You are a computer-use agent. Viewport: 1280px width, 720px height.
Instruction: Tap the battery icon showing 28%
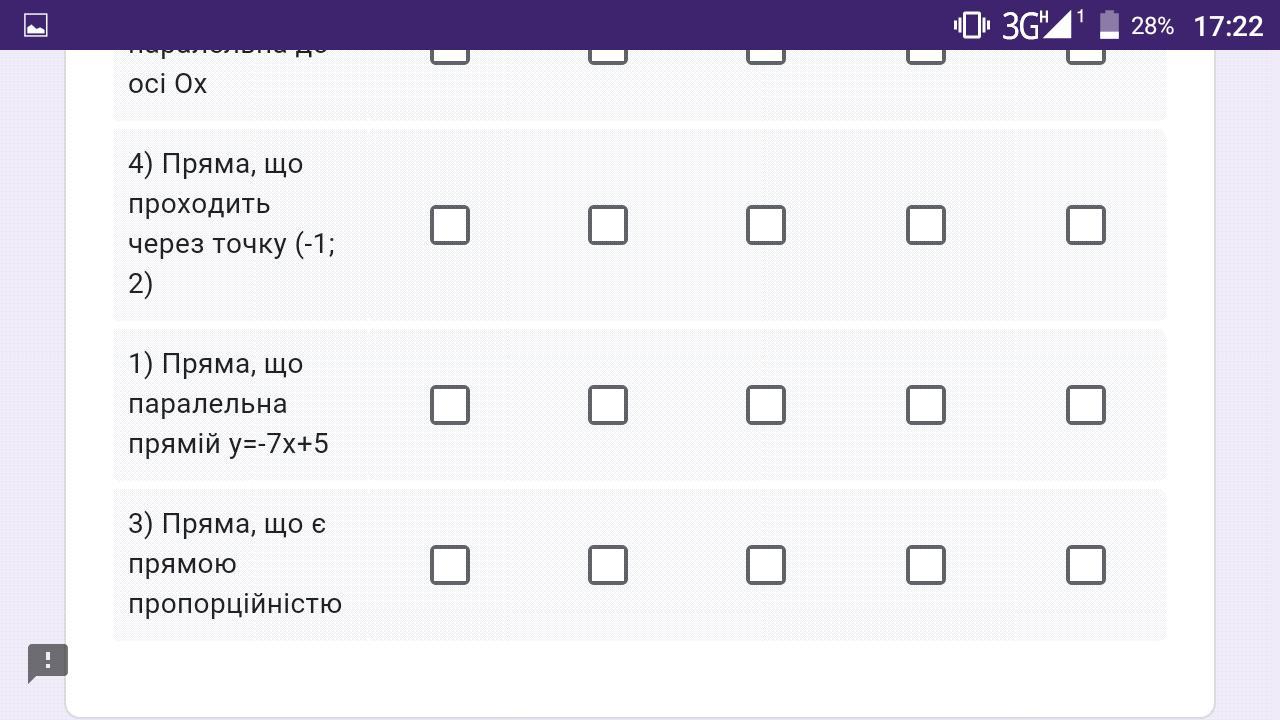point(1109,25)
